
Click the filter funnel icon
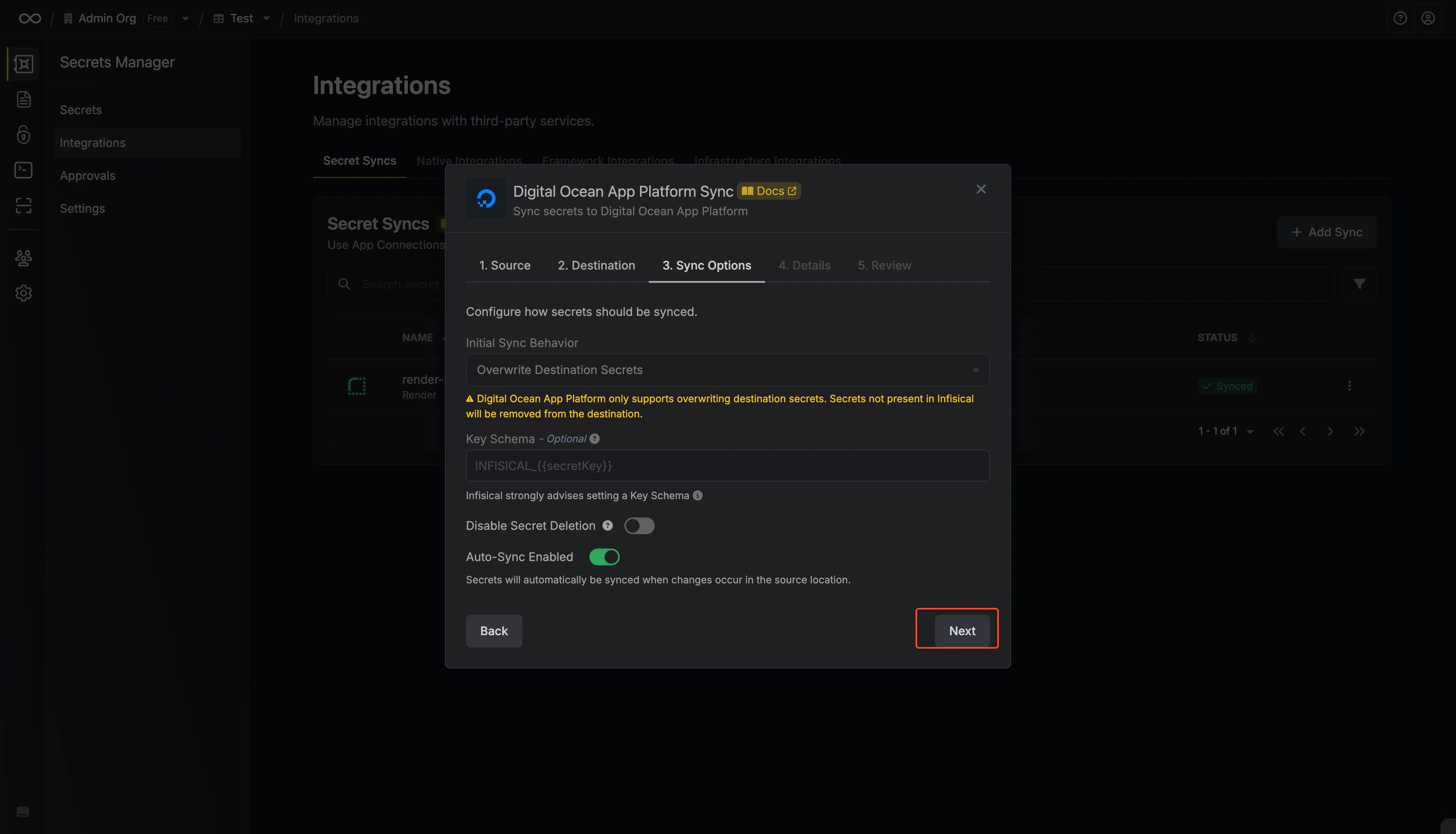(1359, 284)
